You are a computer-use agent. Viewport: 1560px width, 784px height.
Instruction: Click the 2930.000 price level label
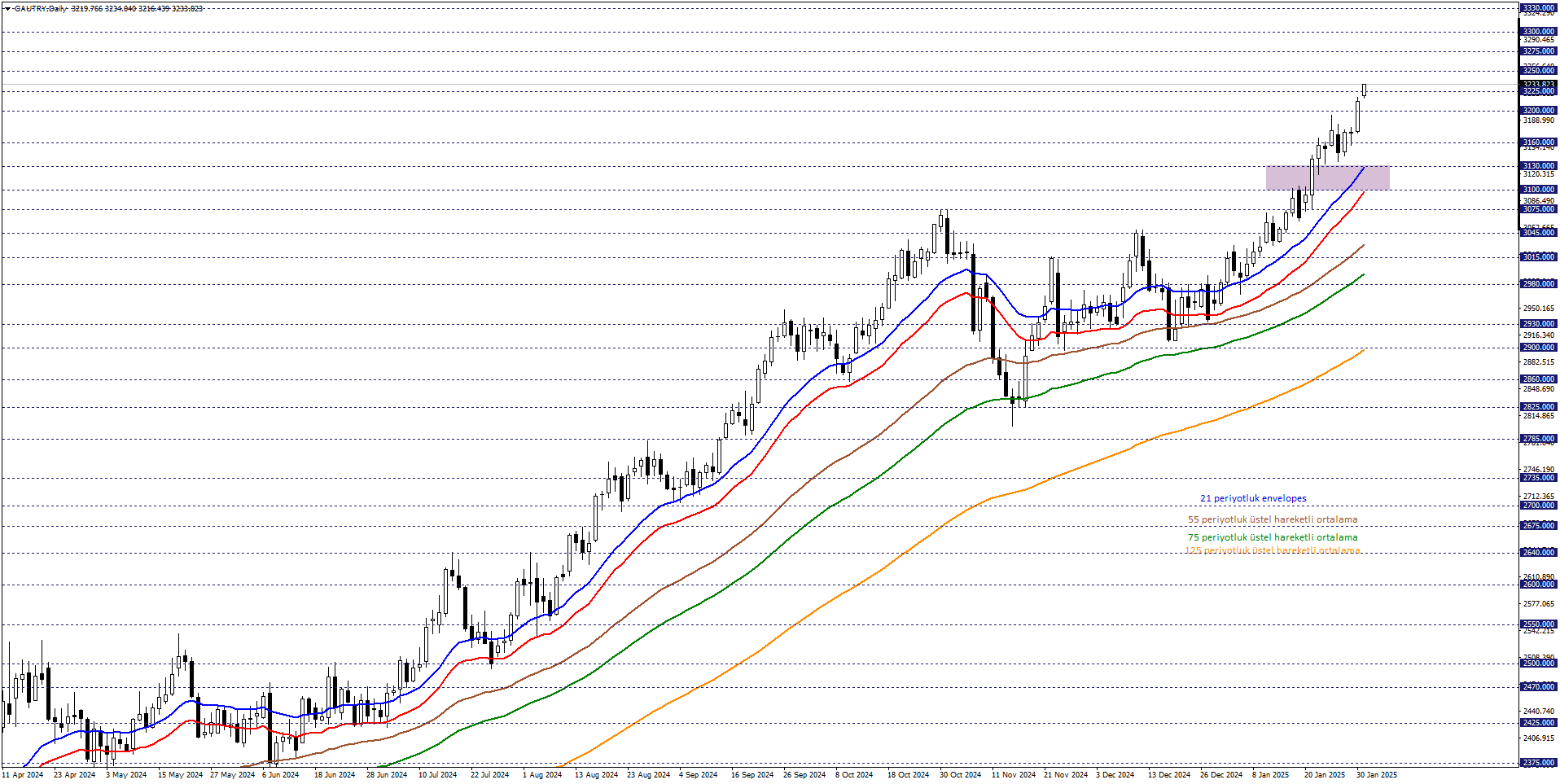click(x=1538, y=324)
